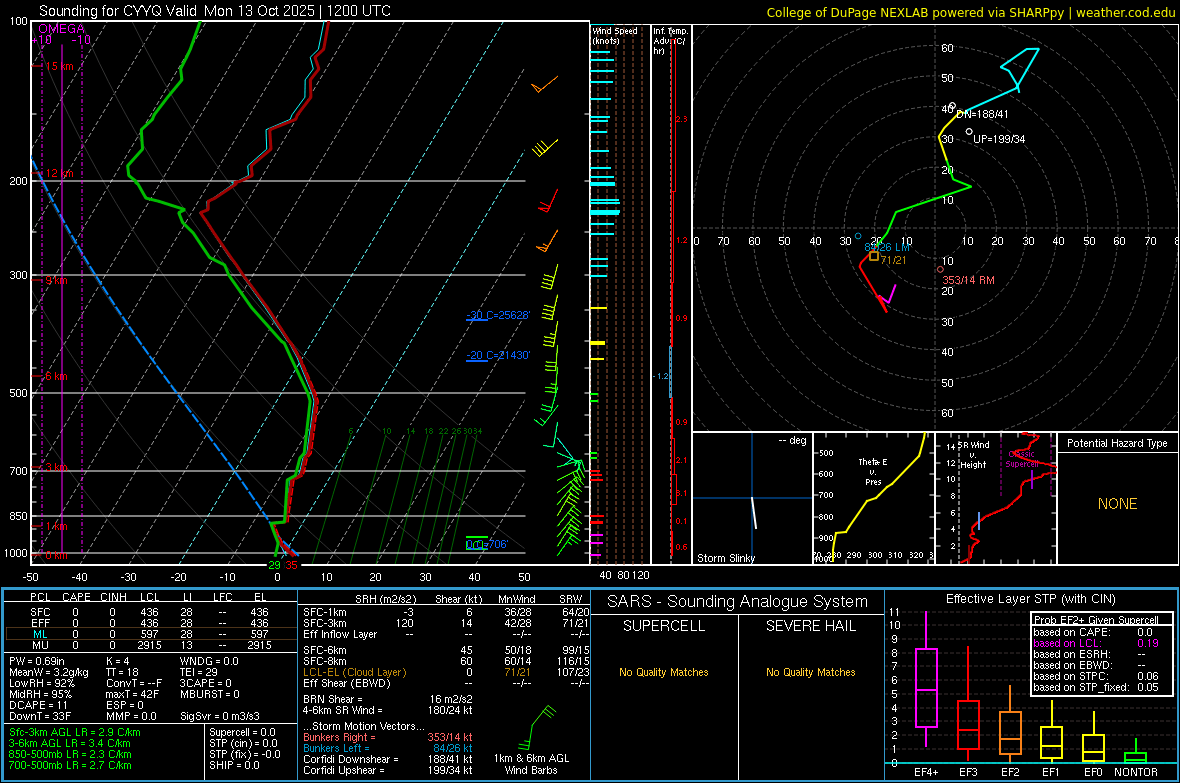Click the magenta 'based on LCL:' row
This screenshot has width=1180, height=783.
[x=1096, y=643]
